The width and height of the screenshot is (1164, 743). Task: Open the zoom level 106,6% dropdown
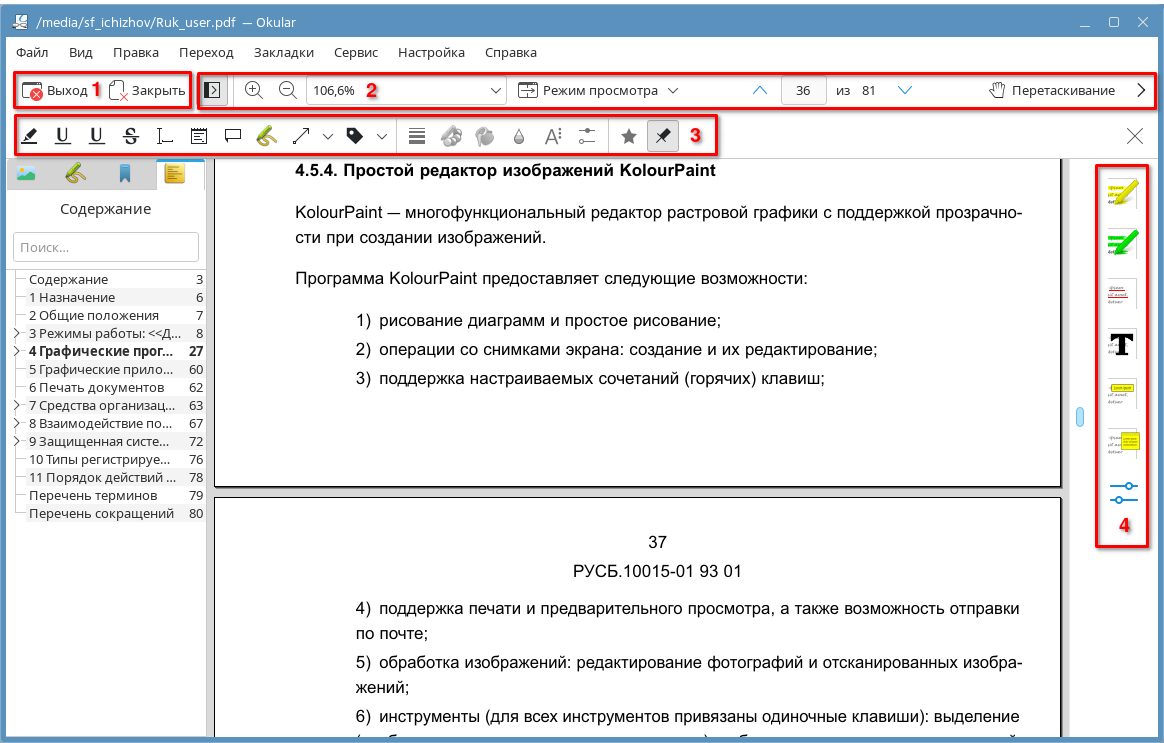496,90
